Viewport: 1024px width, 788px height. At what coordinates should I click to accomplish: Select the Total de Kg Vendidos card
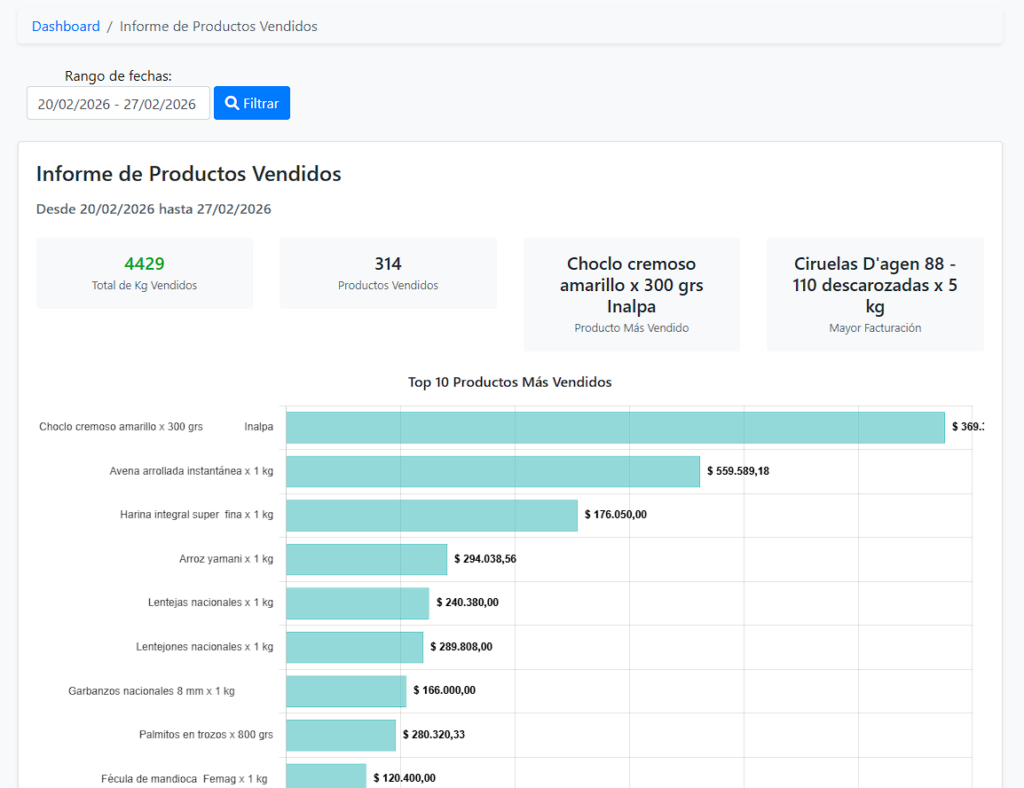point(144,273)
